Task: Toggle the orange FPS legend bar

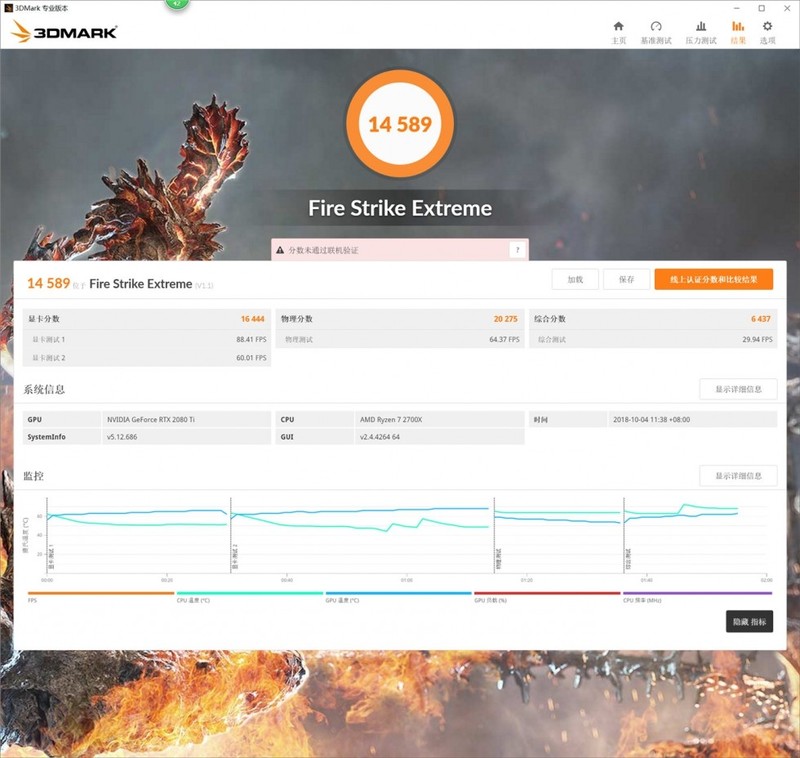Action: (x=101, y=593)
